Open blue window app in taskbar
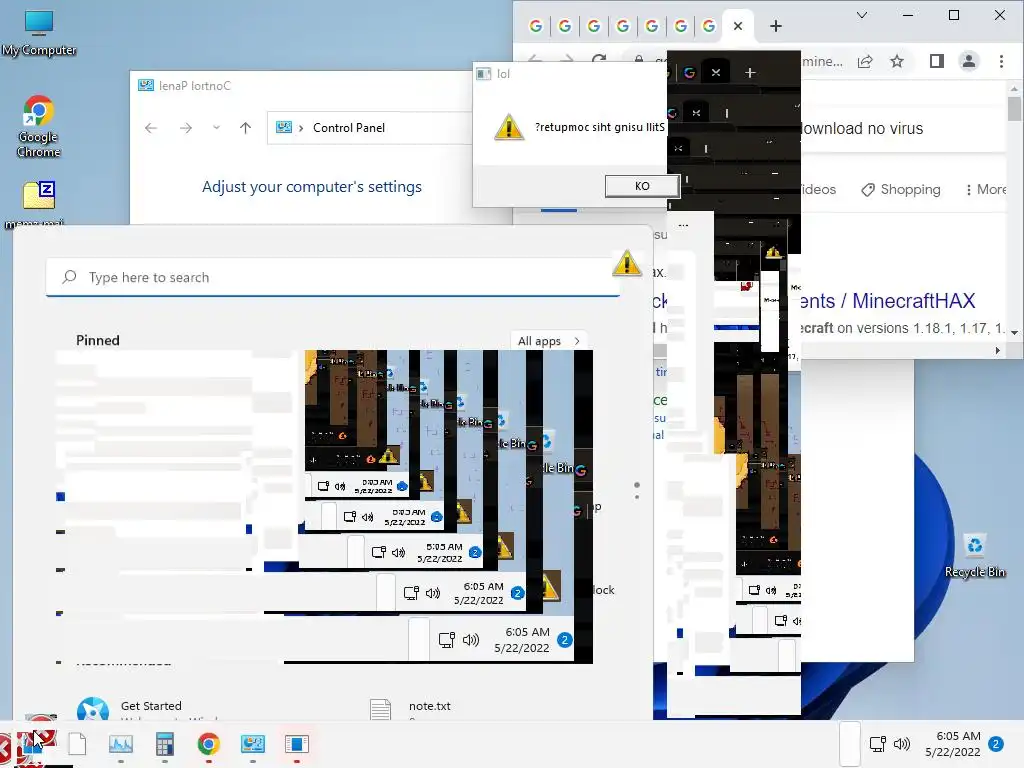The width and height of the screenshot is (1024, 768). pos(296,744)
